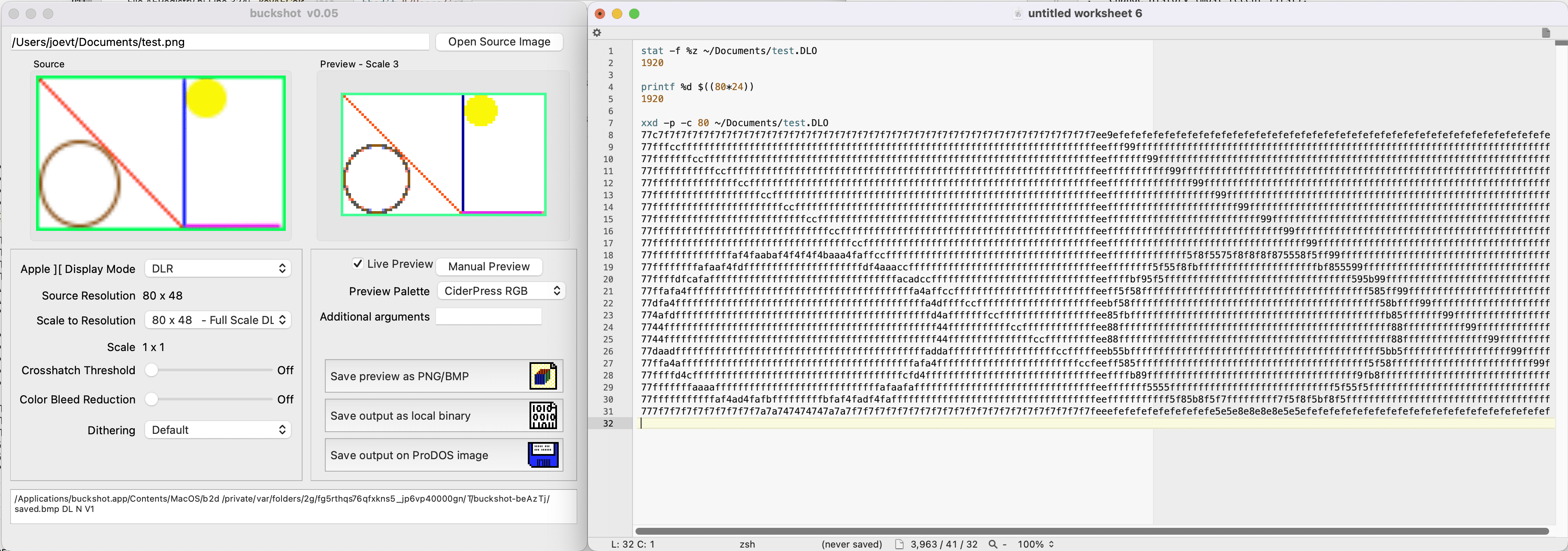Screen dimensions: 1568x551
Task: Click the magnifier zoom icon in the status bar
Action: [x=993, y=544]
